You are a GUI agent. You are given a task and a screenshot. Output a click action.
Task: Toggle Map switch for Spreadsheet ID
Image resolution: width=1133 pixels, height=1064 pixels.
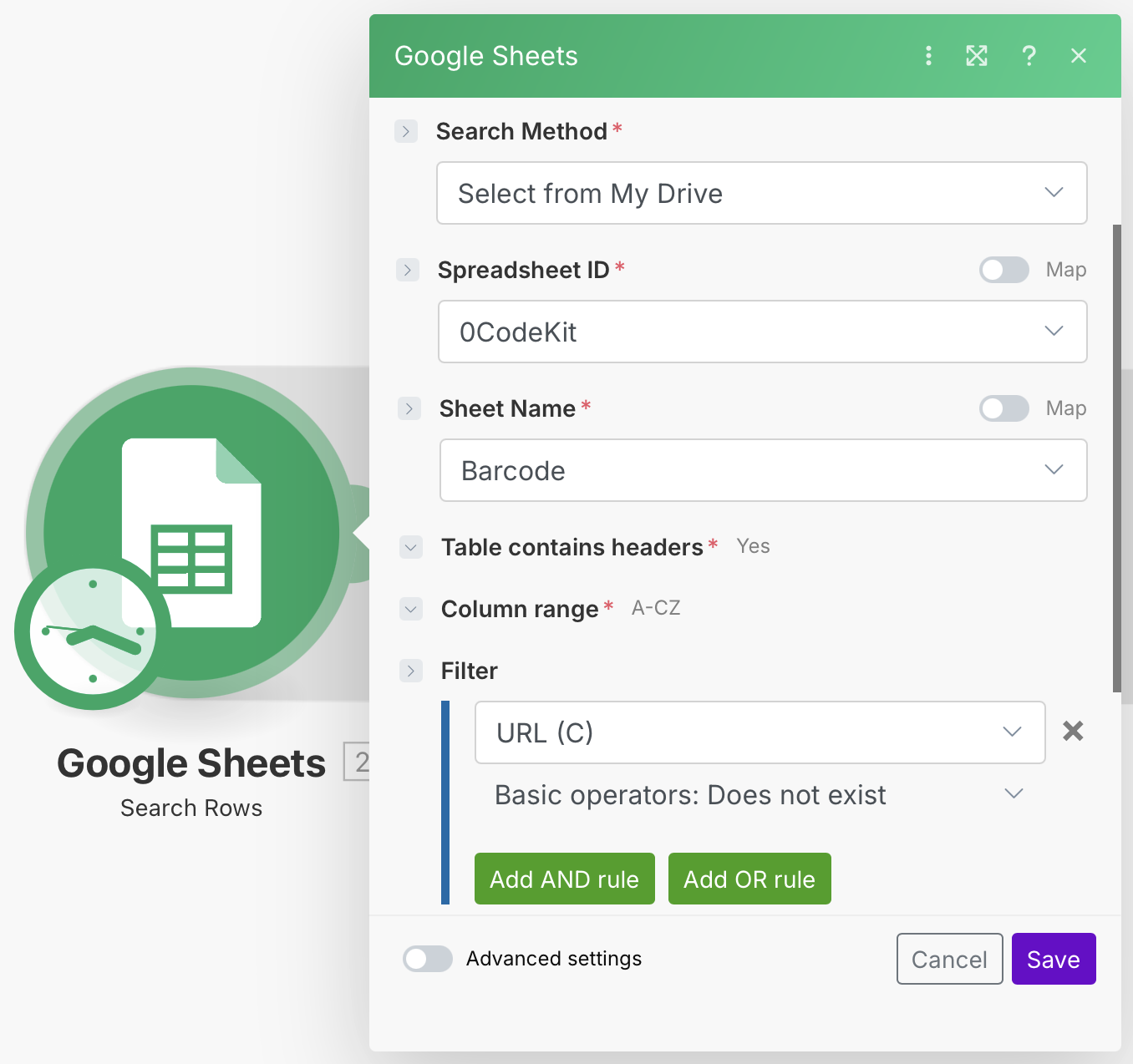tap(1004, 270)
